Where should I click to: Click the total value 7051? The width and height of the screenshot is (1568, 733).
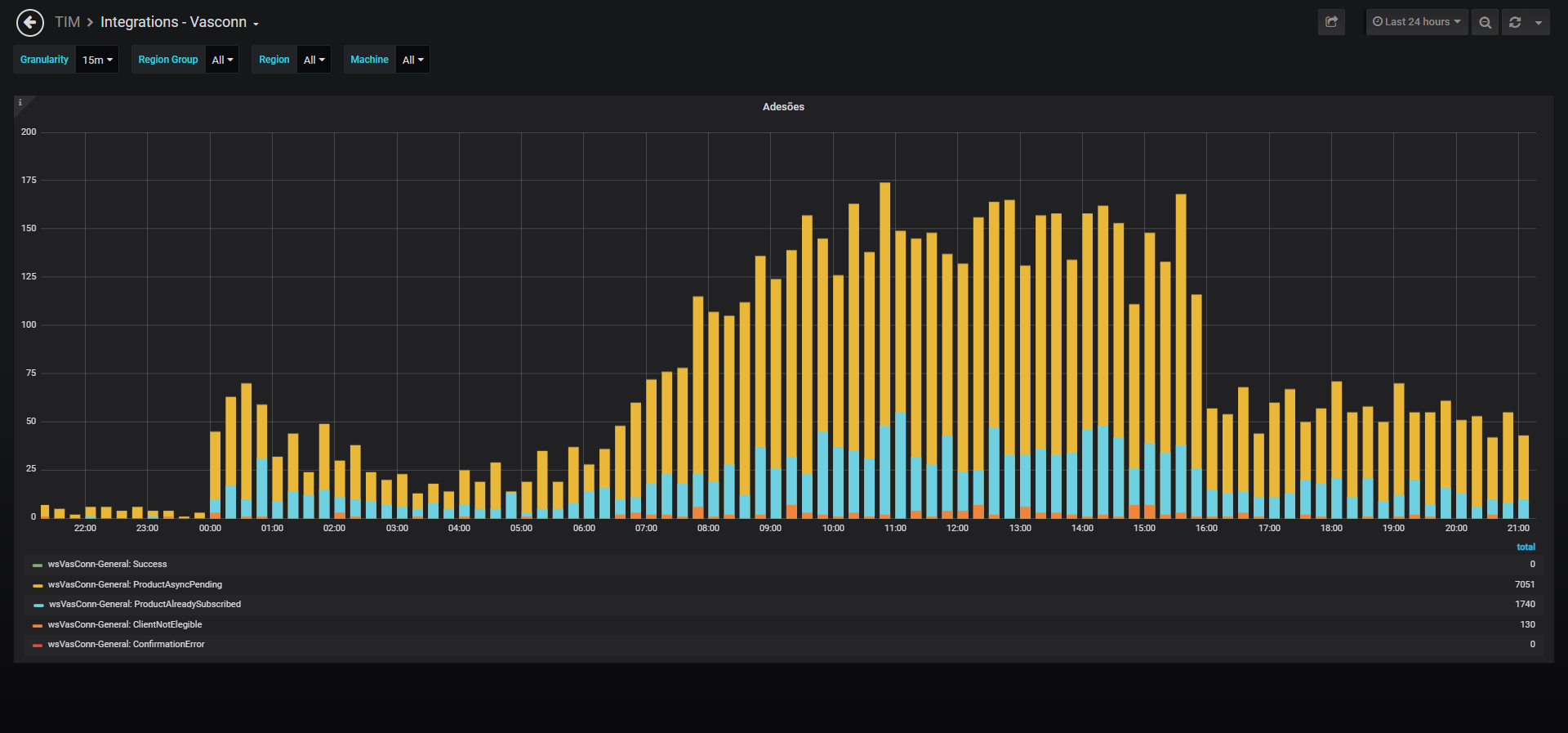[1525, 585]
